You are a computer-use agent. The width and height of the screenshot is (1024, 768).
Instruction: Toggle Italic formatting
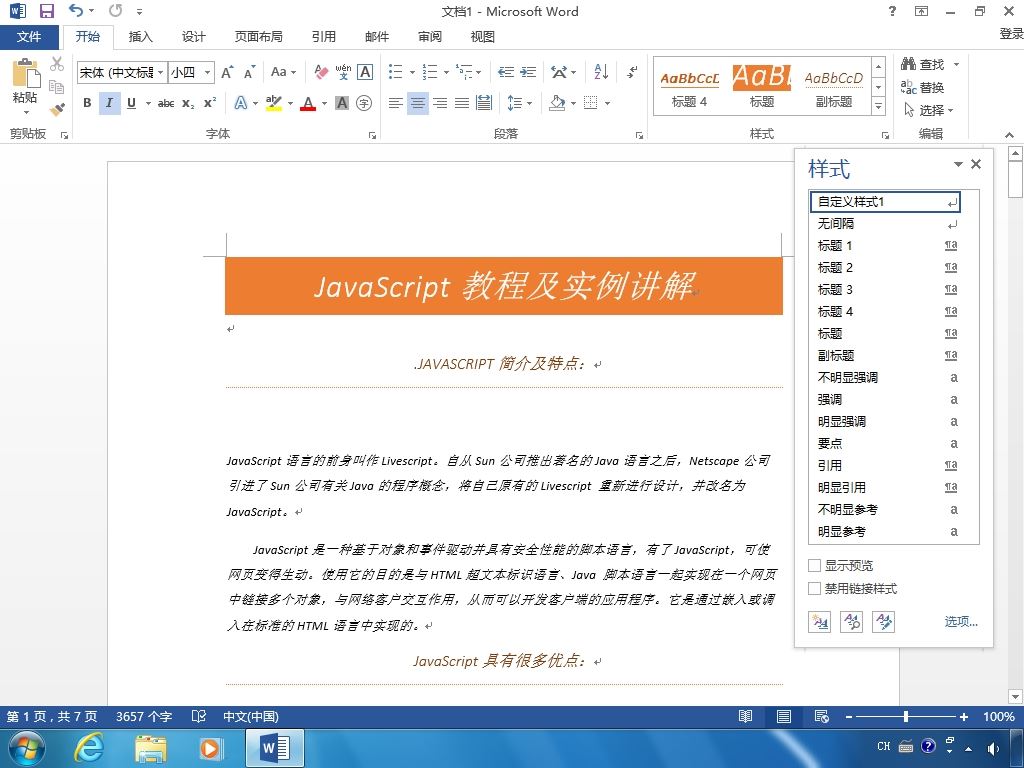(x=109, y=103)
